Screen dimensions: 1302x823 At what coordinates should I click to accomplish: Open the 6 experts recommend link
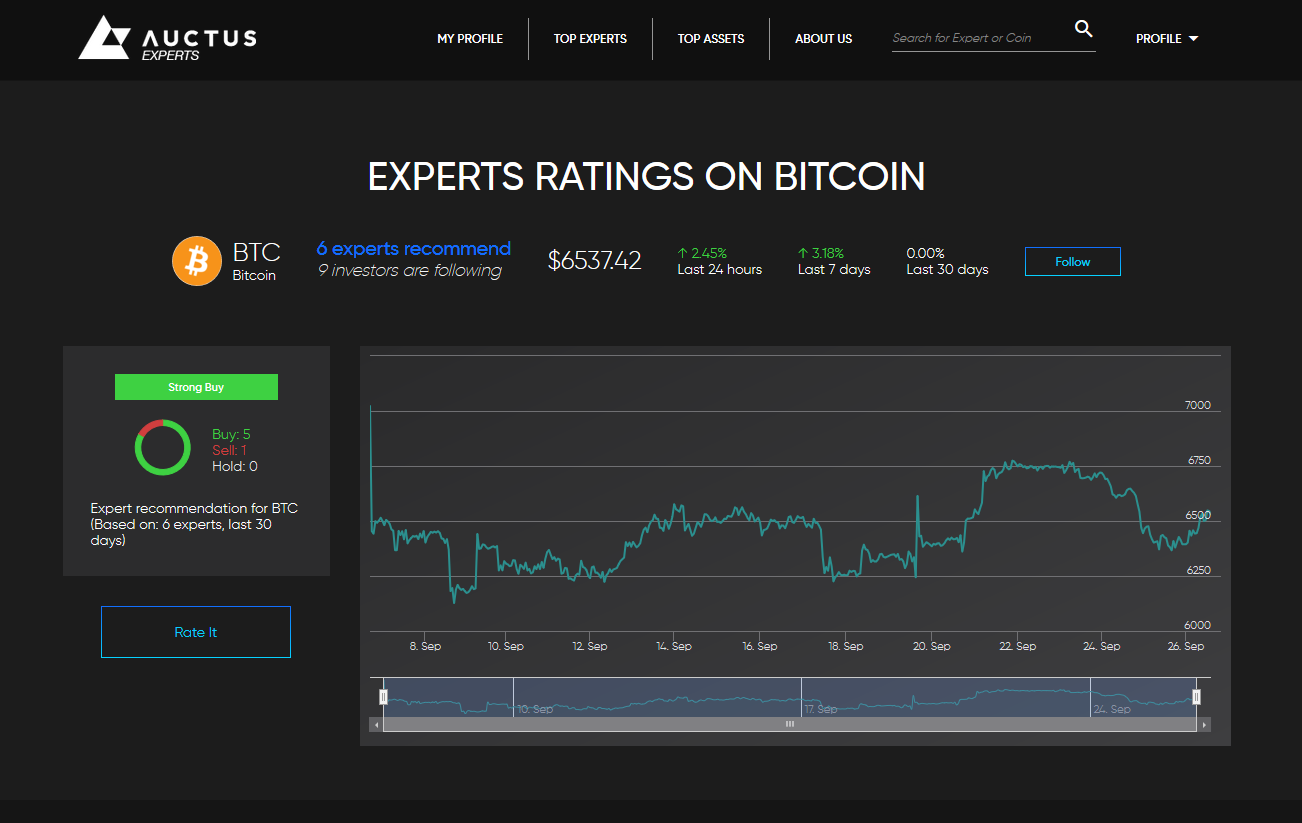(x=413, y=249)
